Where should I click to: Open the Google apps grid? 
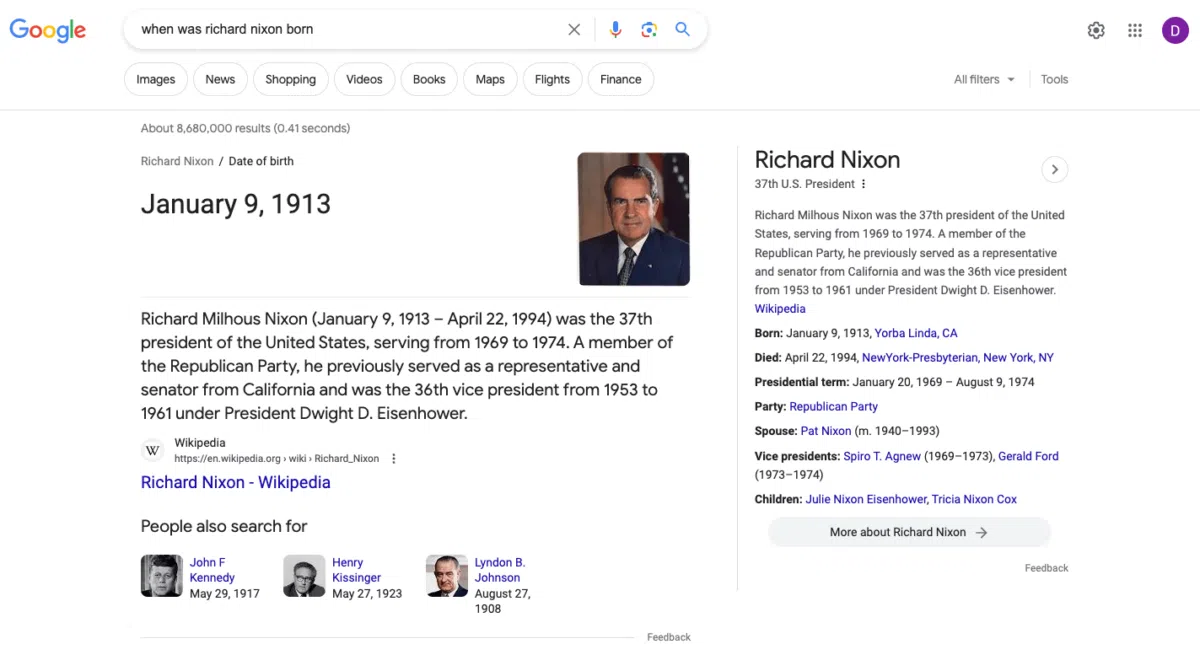(1135, 31)
